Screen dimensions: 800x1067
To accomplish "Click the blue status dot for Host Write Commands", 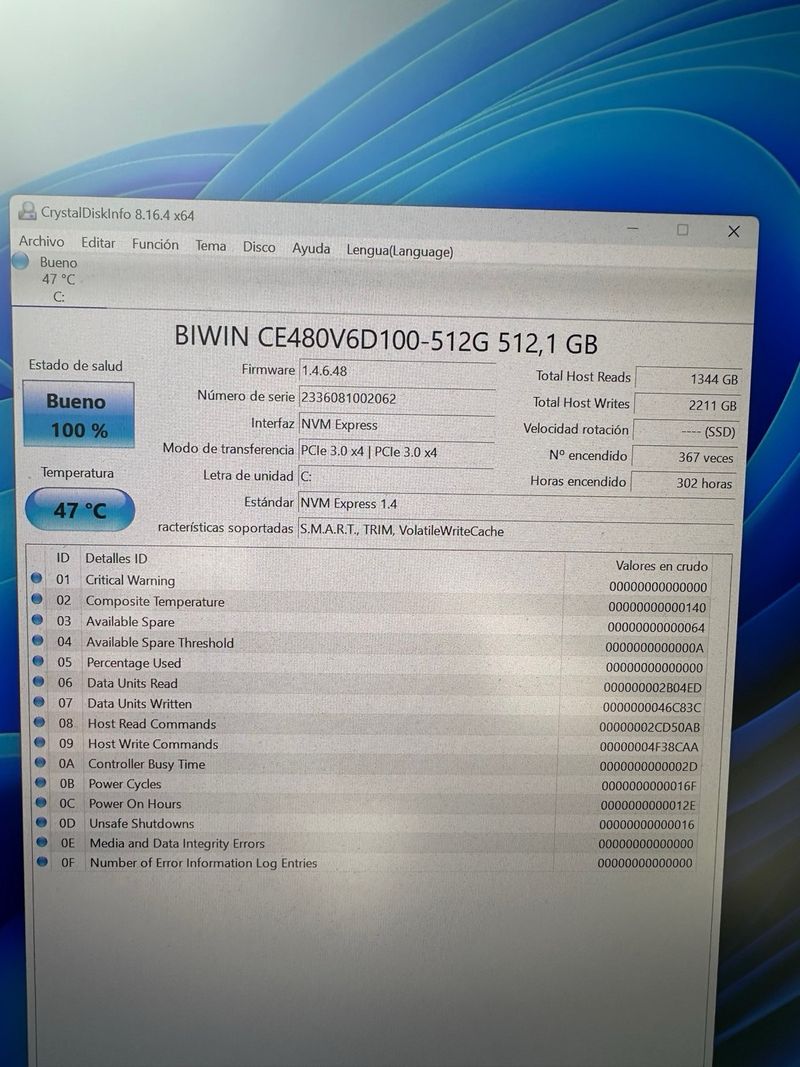I will coord(40,742).
